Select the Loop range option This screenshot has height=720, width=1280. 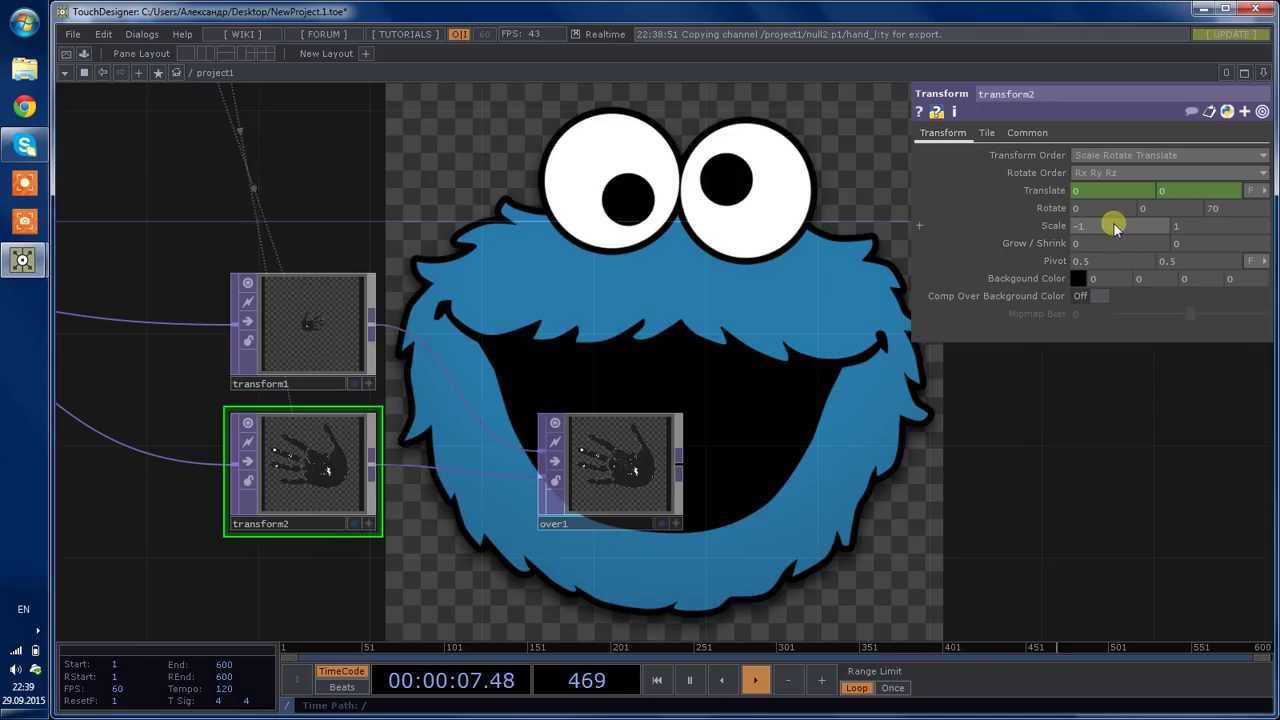pyautogui.click(x=857, y=688)
